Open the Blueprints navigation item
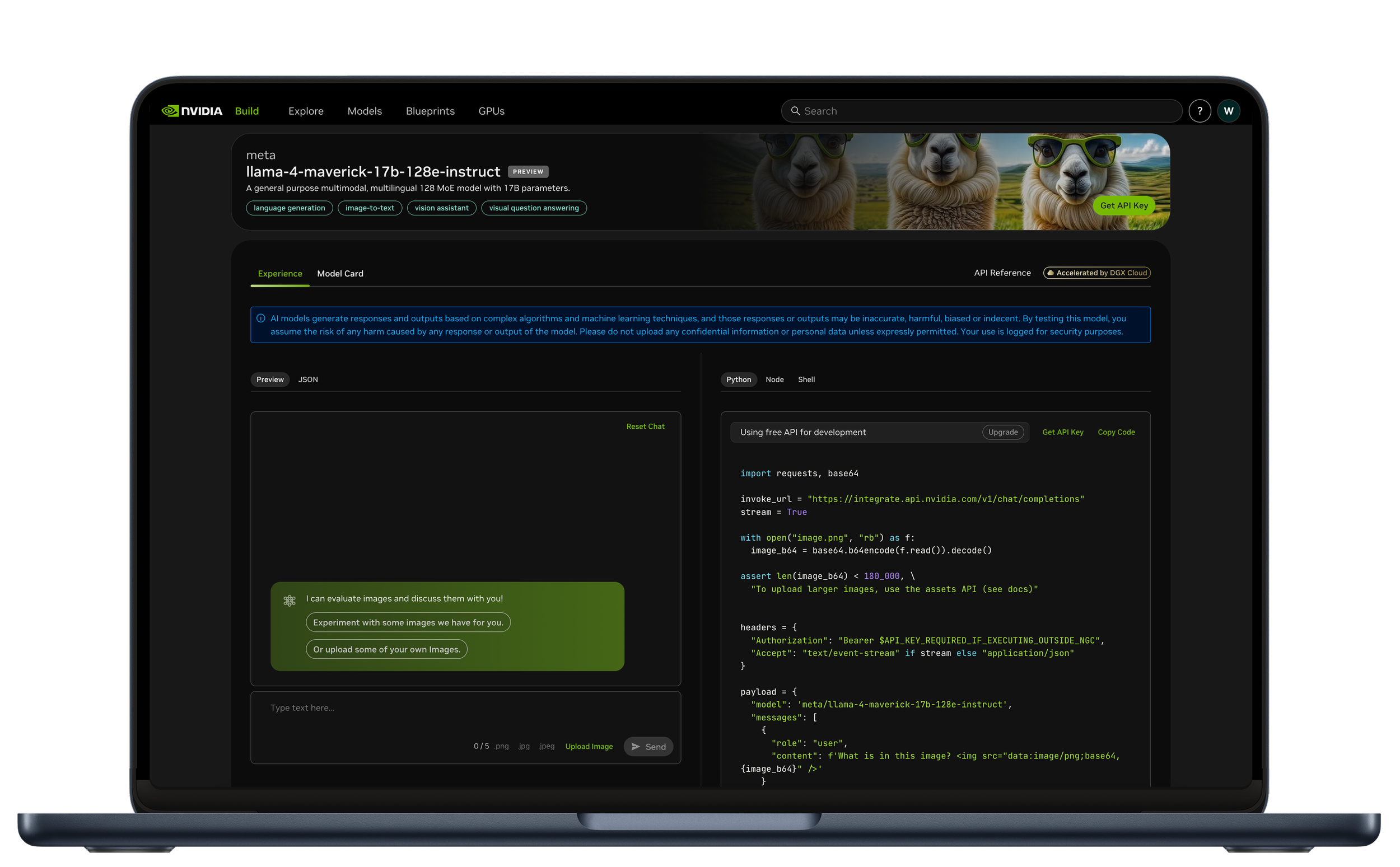1400x867 pixels. [430, 111]
